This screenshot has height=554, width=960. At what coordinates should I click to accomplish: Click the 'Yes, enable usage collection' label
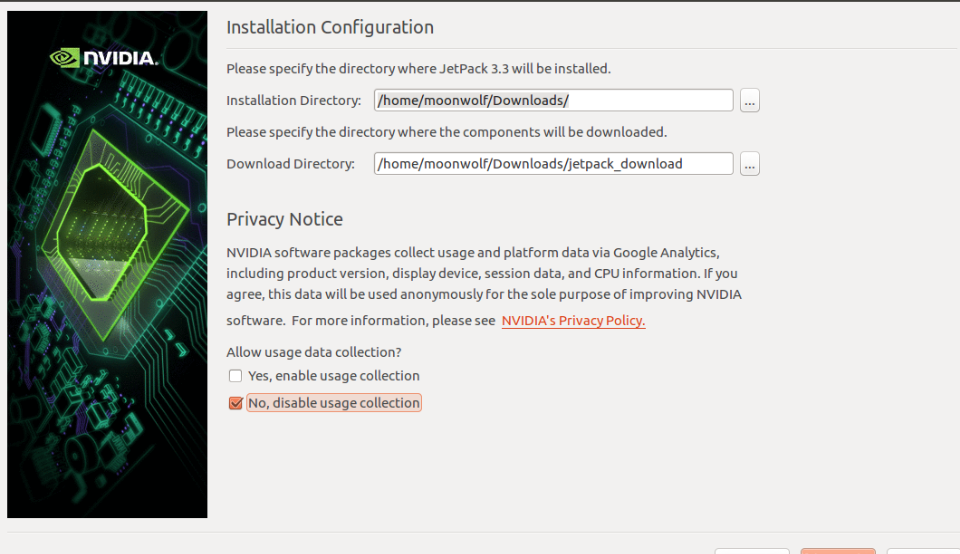pyautogui.click(x=334, y=376)
